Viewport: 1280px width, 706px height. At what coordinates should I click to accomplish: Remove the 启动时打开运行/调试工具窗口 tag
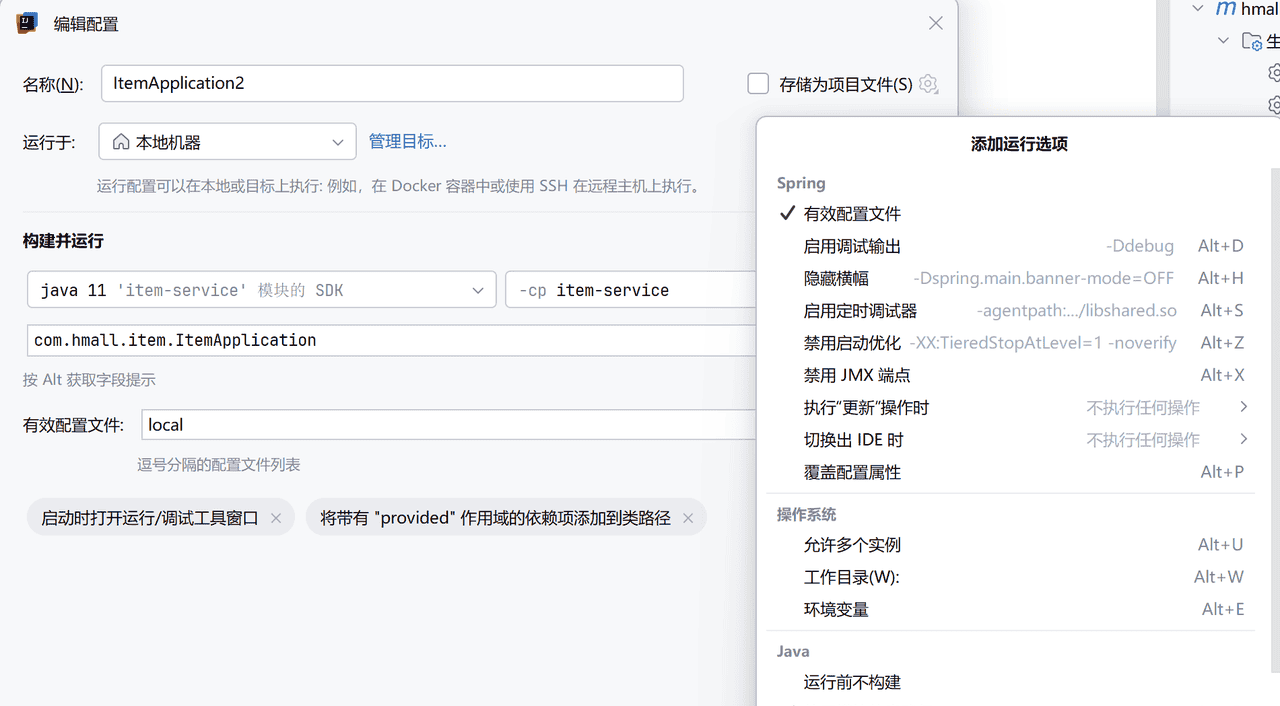[x=276, y=518]
